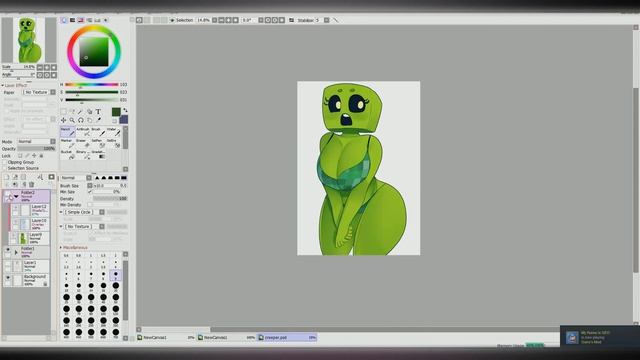The height and width of the screenshot is (360, 640).
Task: Select the Pencil brush tool
Action: [68, 131]
